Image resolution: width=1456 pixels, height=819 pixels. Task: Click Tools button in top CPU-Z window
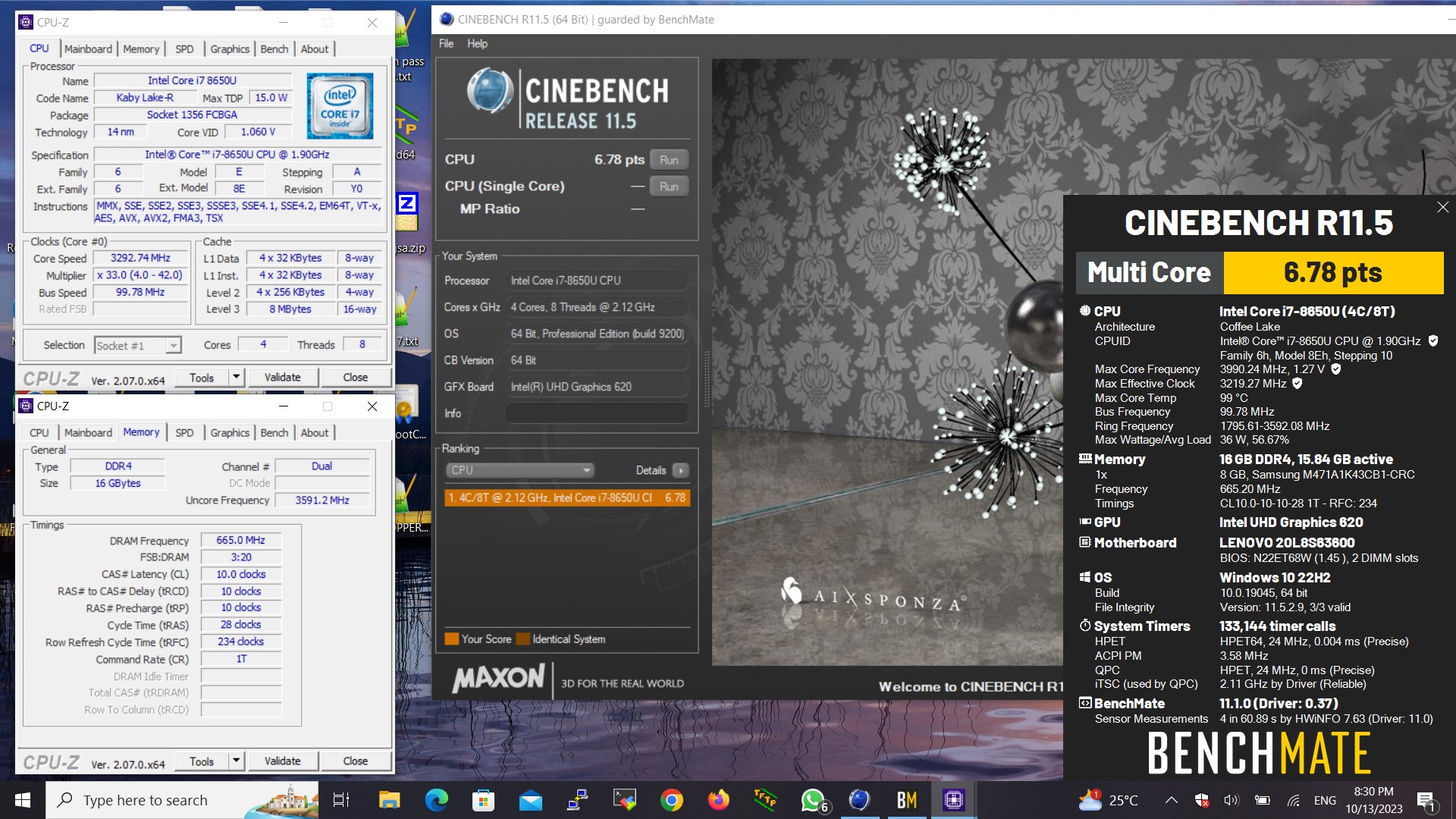point(202,377)
